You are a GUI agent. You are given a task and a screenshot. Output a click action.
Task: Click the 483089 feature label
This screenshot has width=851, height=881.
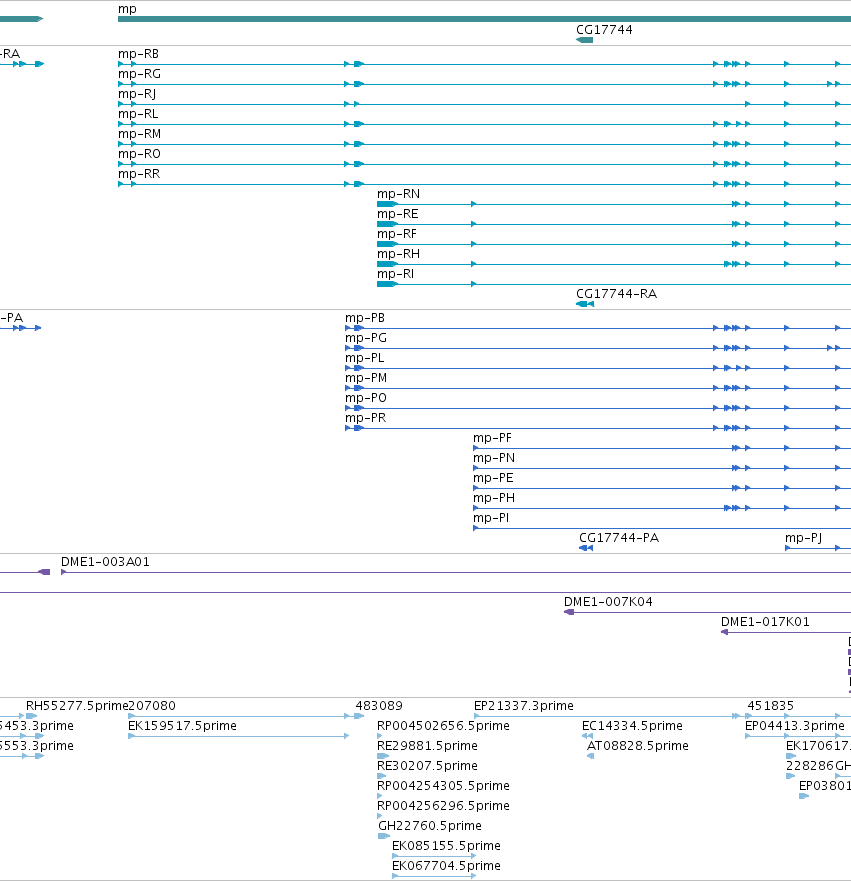pyautogui.click(x=379, y=706)
